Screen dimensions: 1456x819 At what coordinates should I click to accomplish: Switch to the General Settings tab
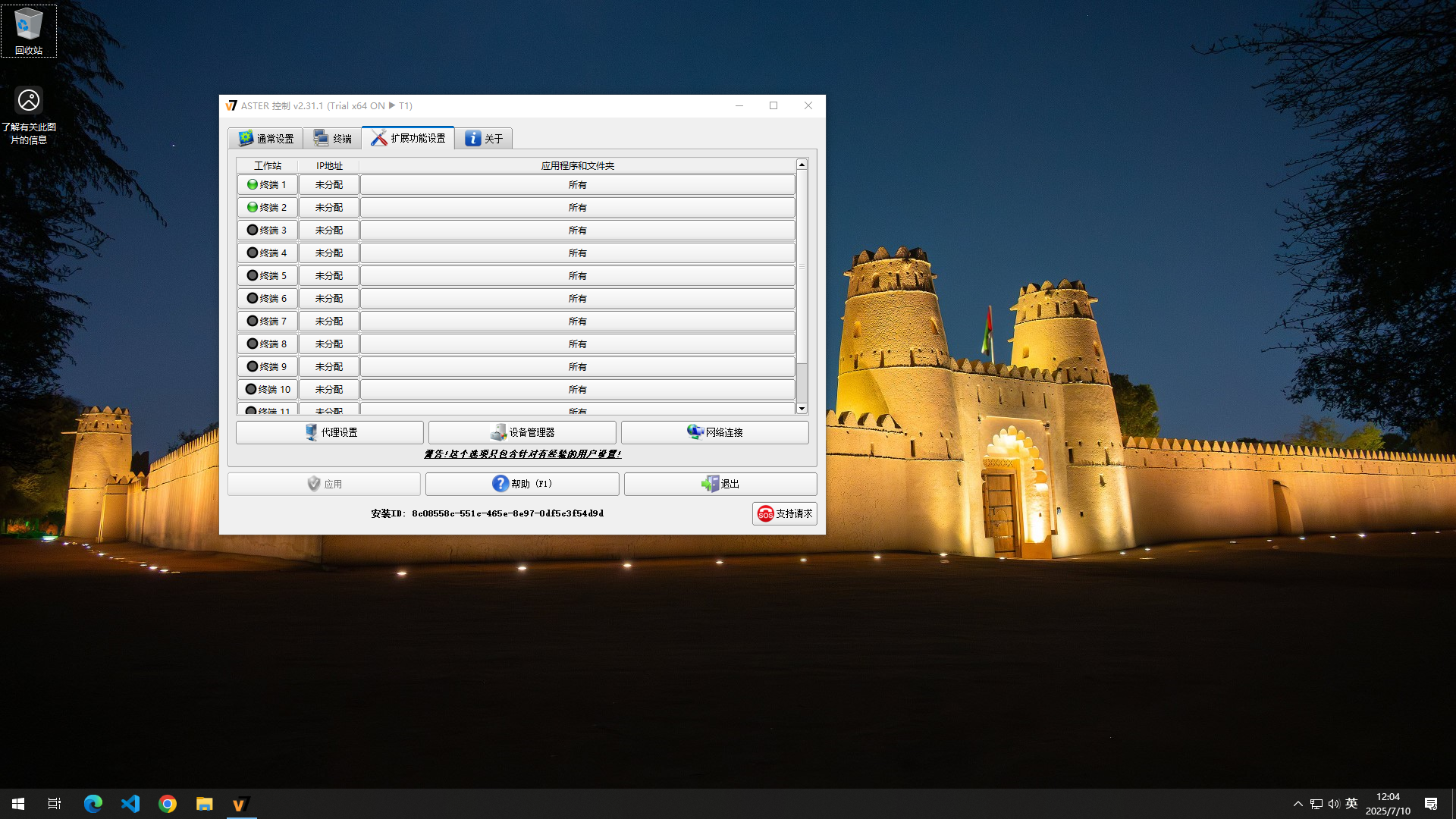pos(265,139)
